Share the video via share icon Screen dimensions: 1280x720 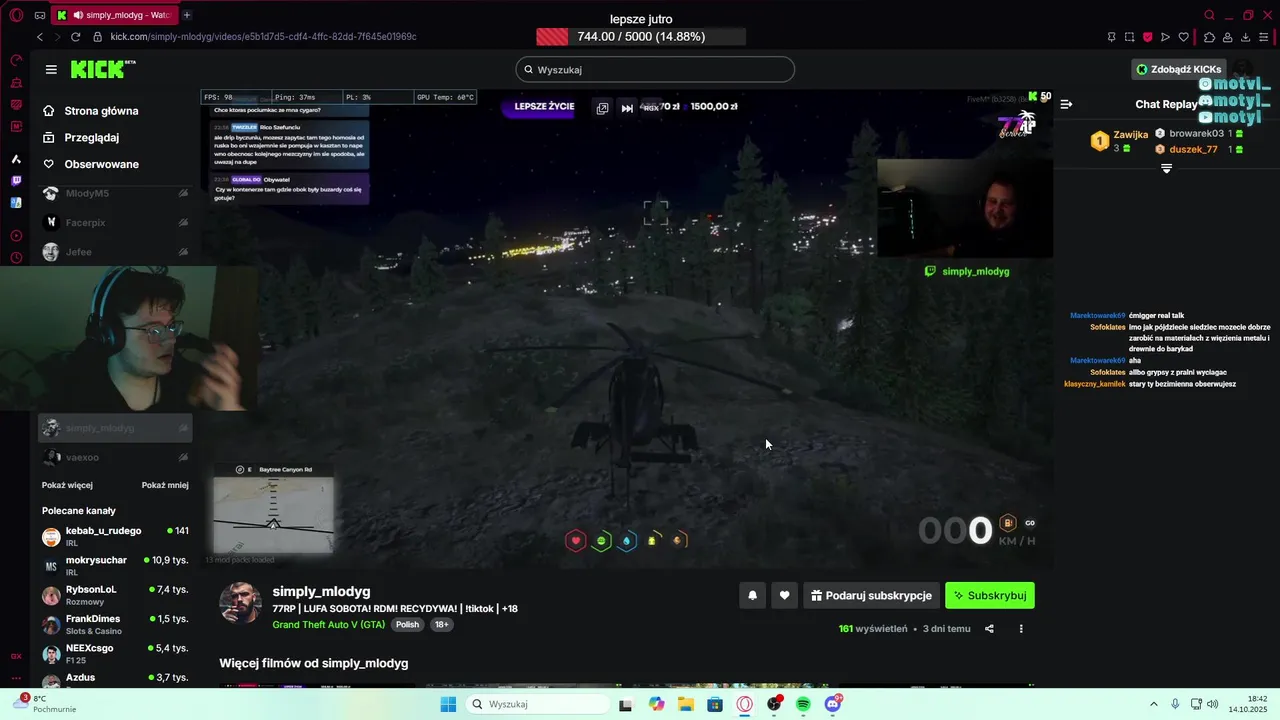989,629
